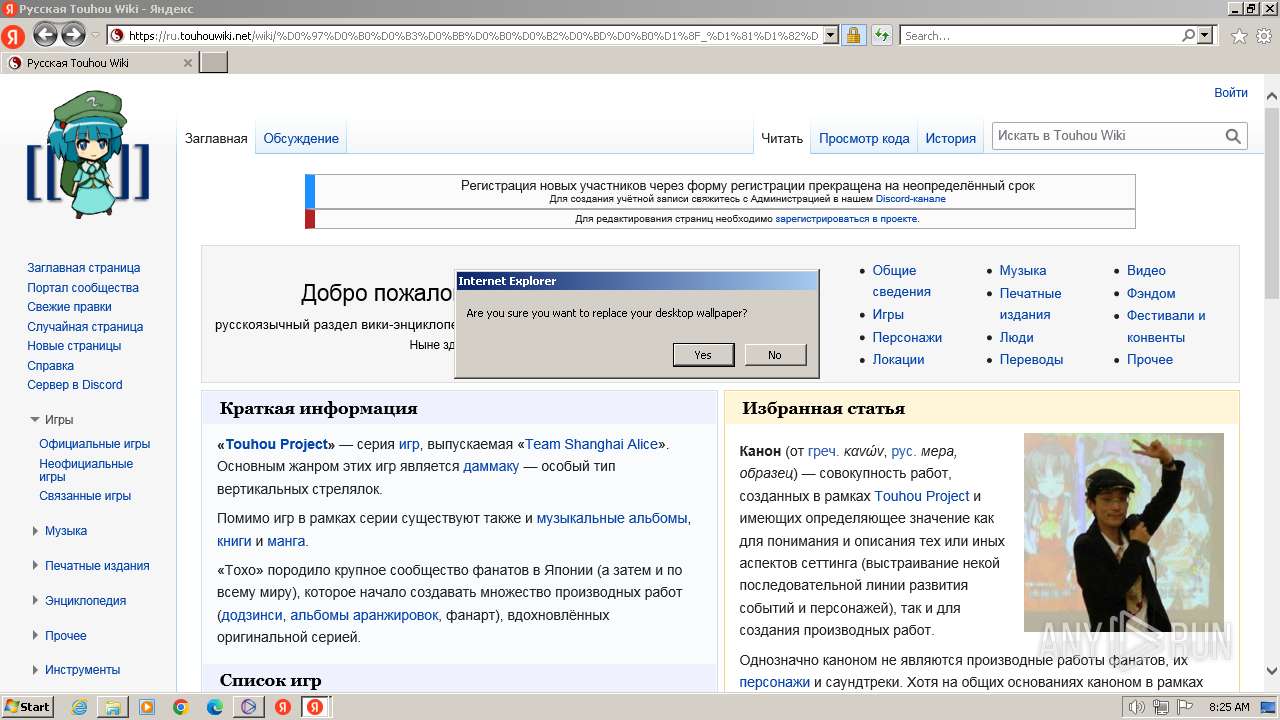The image size is (1280, 720).
Task: Open File Explorer folder in taskbar
Action: point(113,707)
